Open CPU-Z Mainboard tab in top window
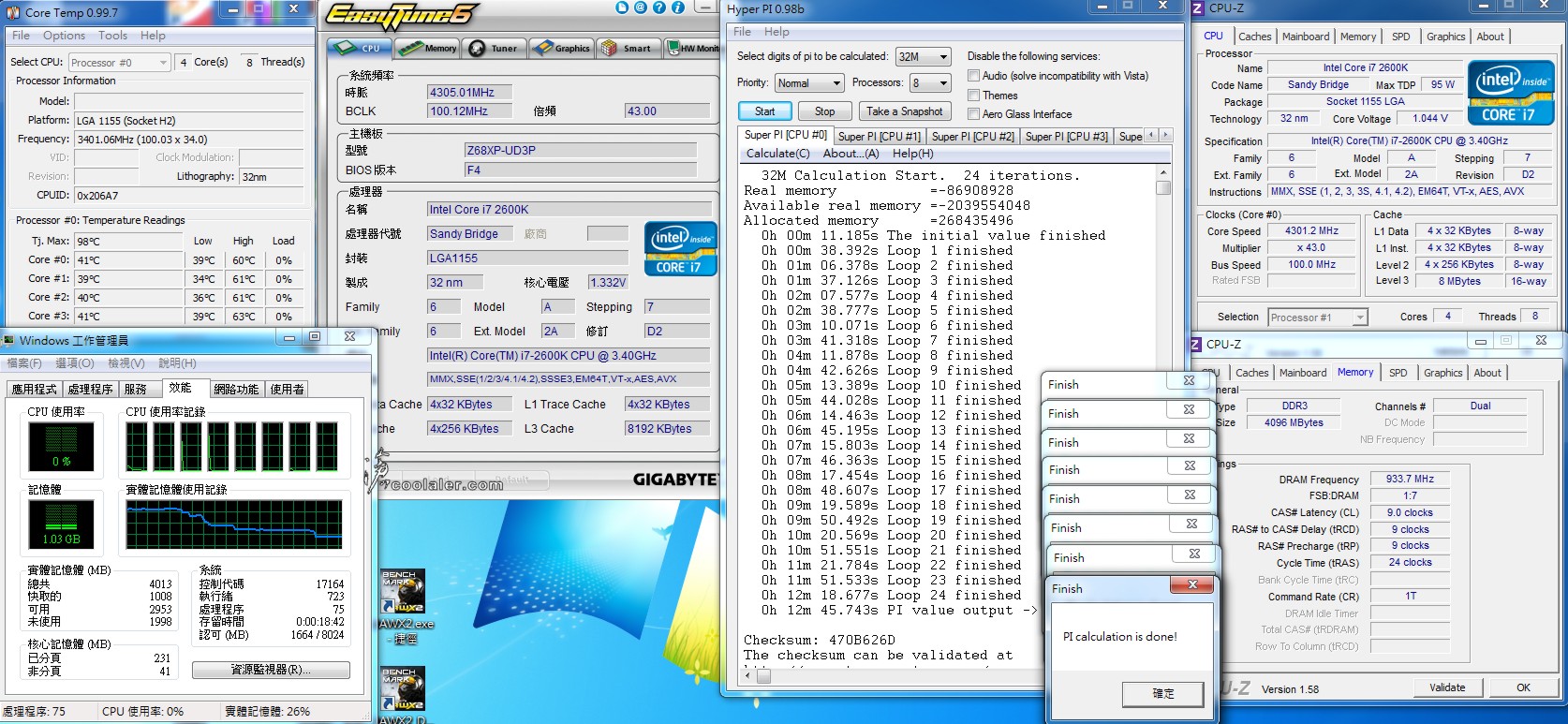 pos(1306,37)
